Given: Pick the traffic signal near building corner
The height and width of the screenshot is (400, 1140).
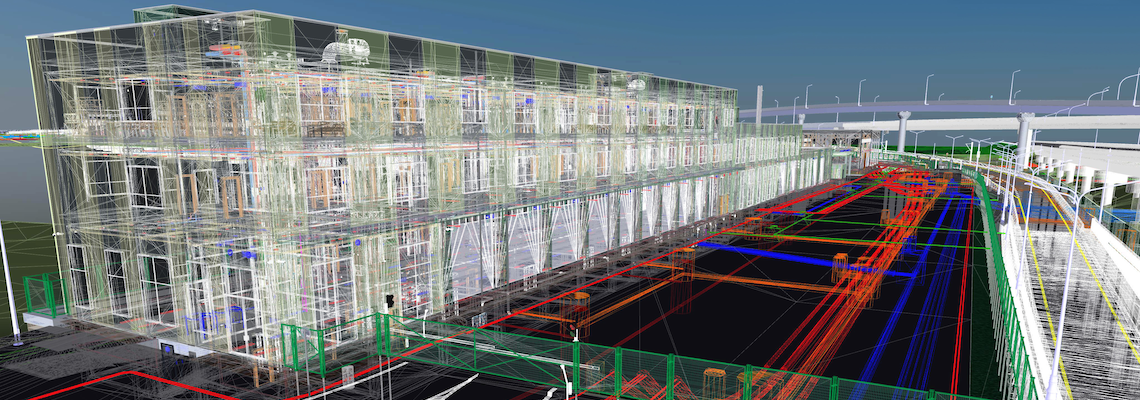Looking at the screenshot, I should [x=390, y=300].
